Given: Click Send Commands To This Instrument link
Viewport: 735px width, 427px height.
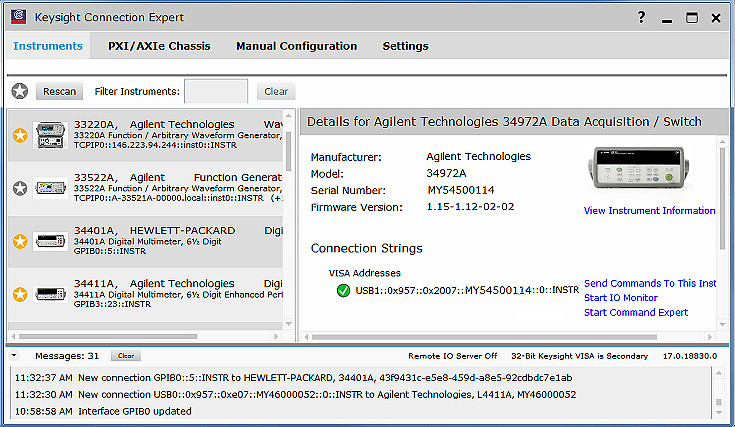Looking at the screenshot, I should pos(650,284).
